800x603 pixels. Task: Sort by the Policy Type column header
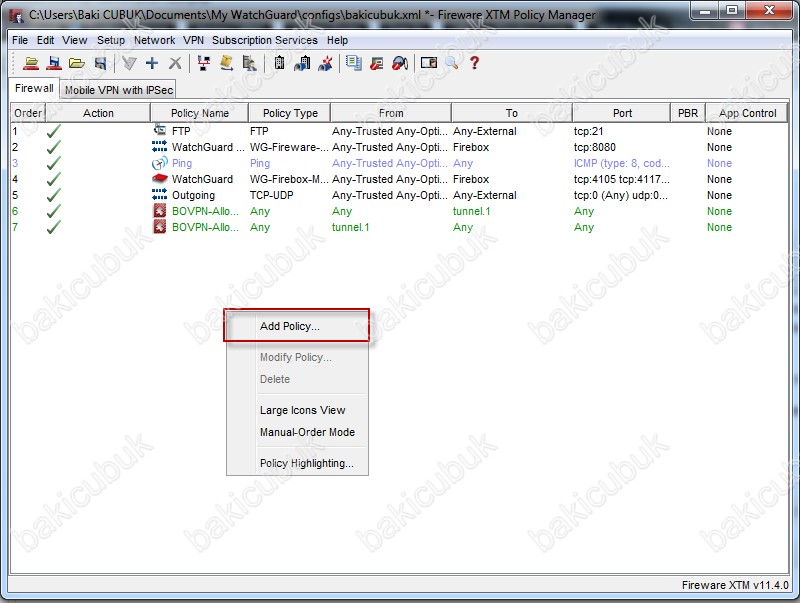pos(290,113)
